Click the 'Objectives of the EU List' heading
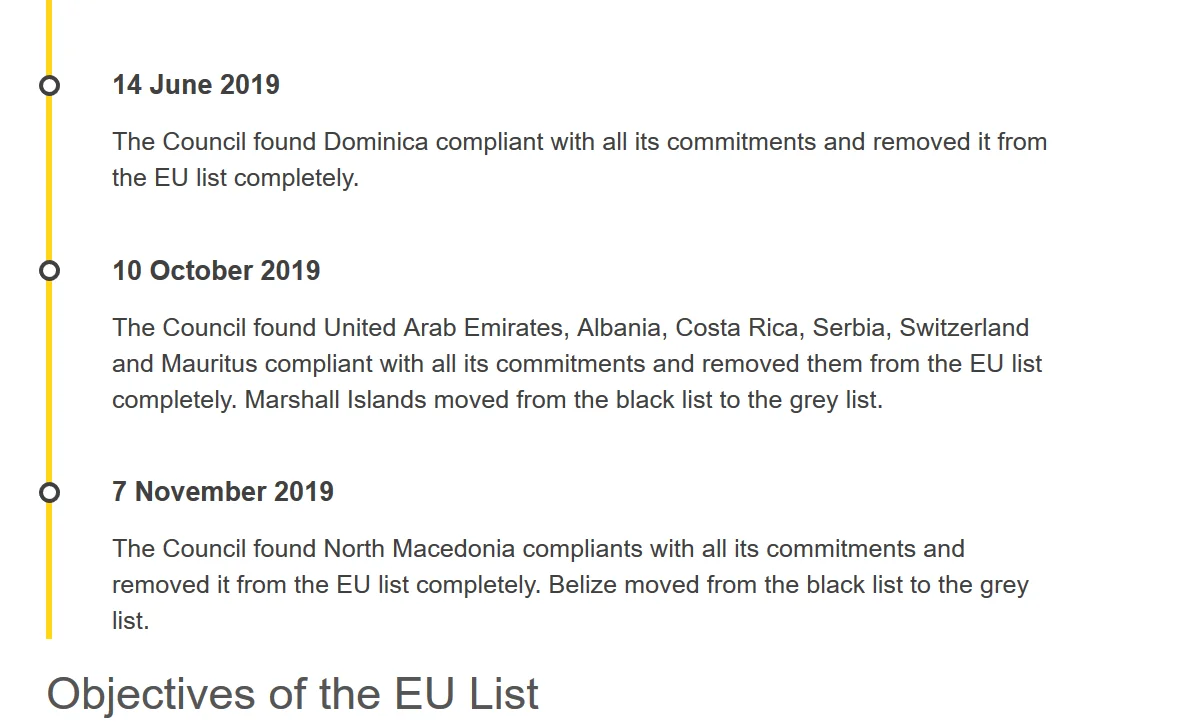Image resolution: width=1199 pixels, height=723 pixels. coord(293,694)
